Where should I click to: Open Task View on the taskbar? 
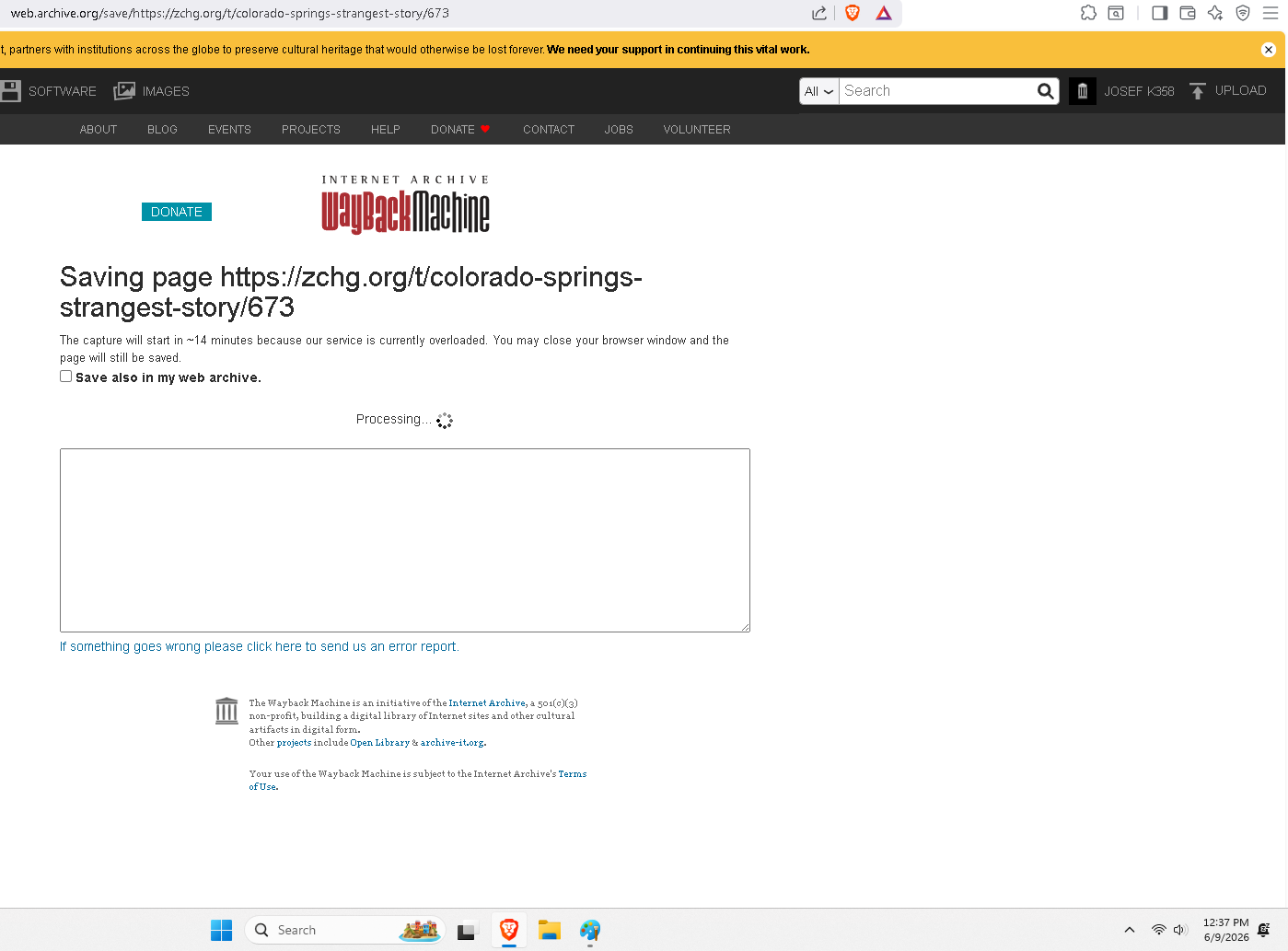(468, 930)
